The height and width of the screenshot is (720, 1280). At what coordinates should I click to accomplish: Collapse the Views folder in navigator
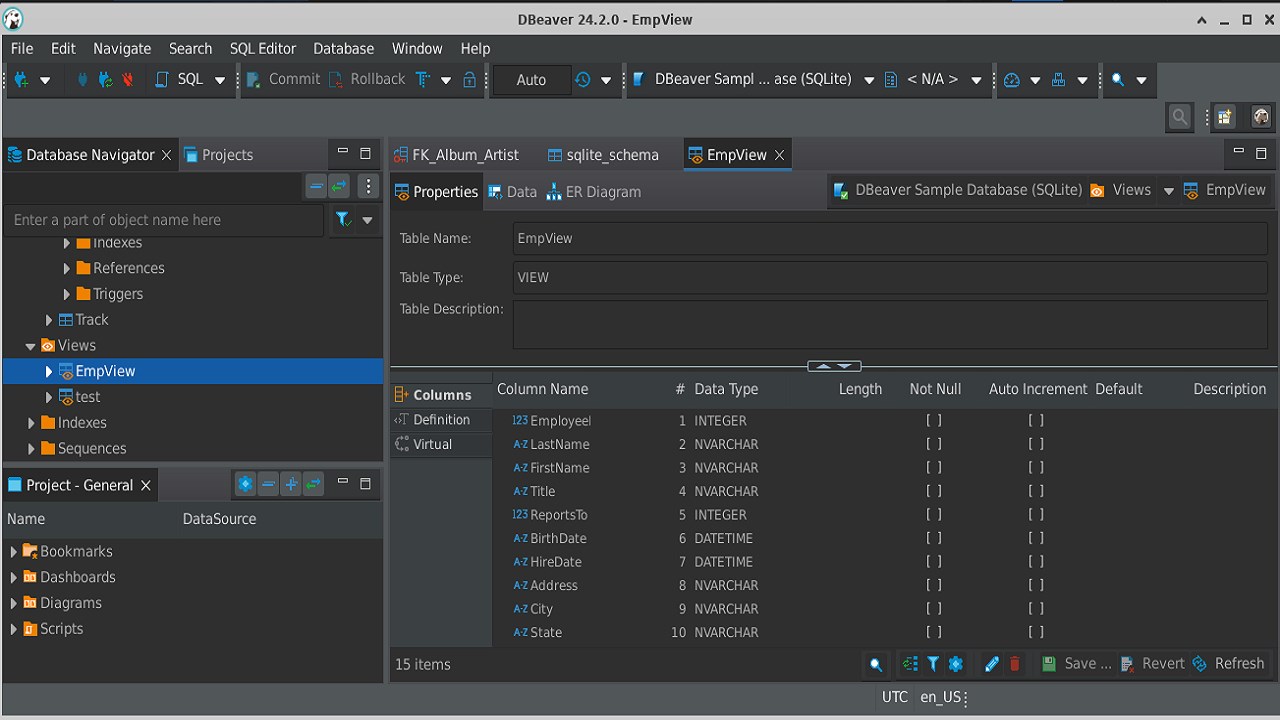tap(31, 346)
